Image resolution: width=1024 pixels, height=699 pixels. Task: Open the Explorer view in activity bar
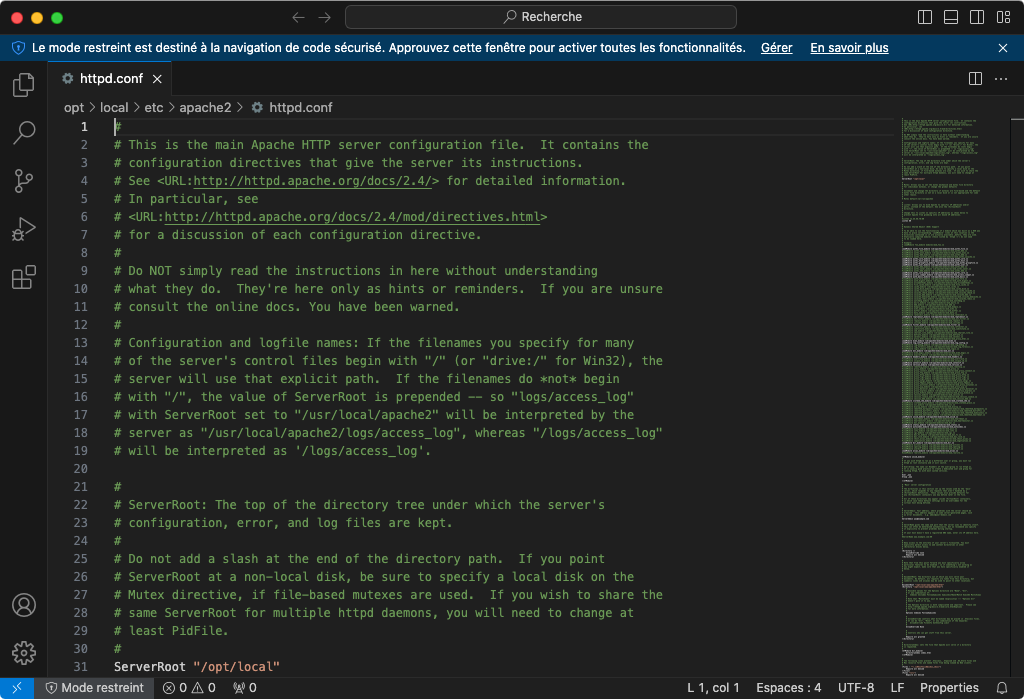[24, 86]
